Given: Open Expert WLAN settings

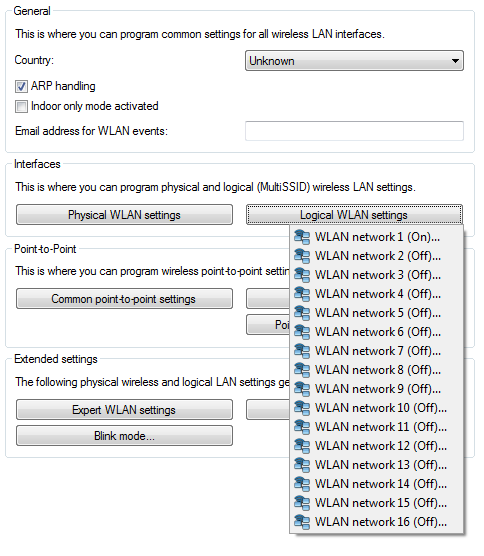Looking at the screenshot, I should (x=124, y=410).
